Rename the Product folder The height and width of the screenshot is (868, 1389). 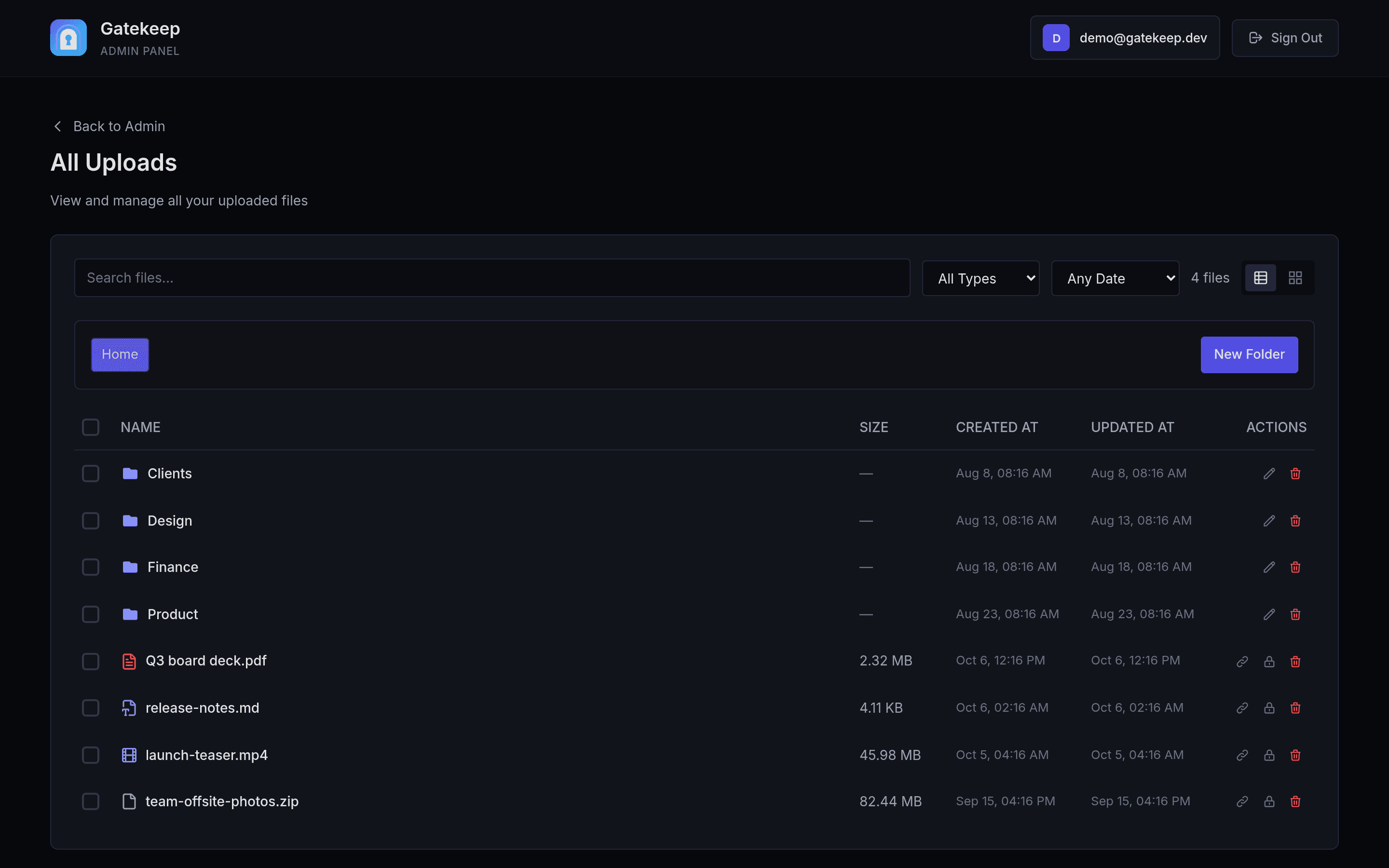tap(1269, 614)
